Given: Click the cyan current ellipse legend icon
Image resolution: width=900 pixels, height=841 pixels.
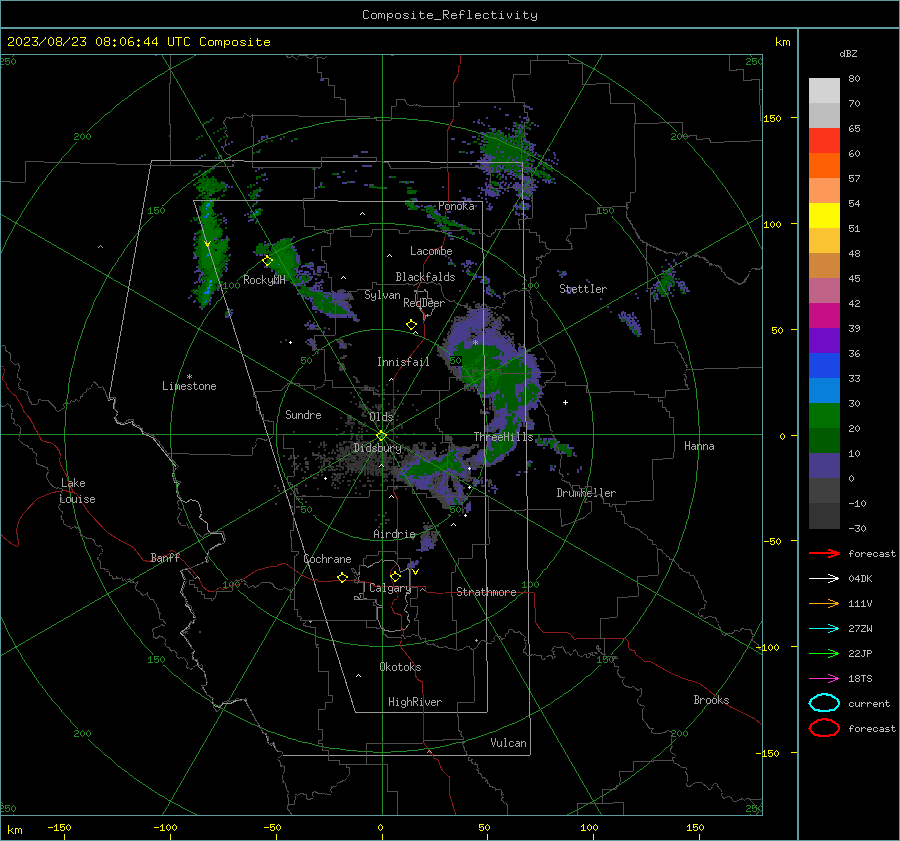Looking at the screenshot, I should point(824,703).
